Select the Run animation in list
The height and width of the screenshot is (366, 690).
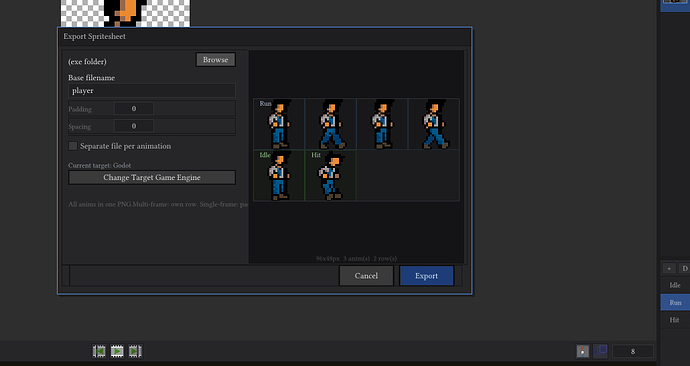click(675, 303)
